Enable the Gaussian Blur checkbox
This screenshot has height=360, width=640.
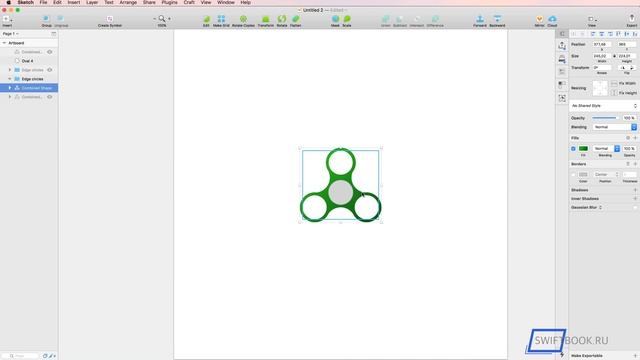coord(635,207)
